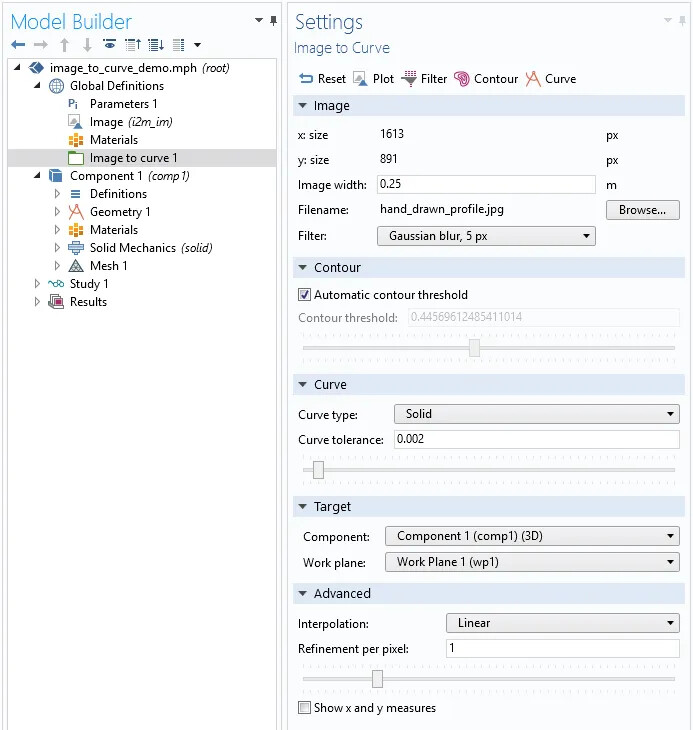The height and width of the screenshot is (730, 693).
Task: Open the Curve type dropdown
Action: [x=535, y=414]
